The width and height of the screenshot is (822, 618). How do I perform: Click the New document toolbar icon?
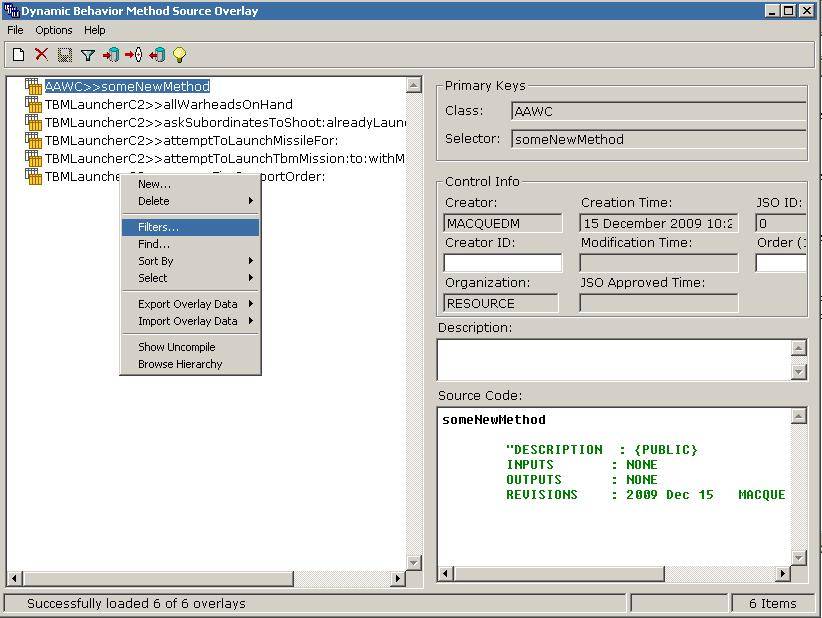(x=18, y=55)
